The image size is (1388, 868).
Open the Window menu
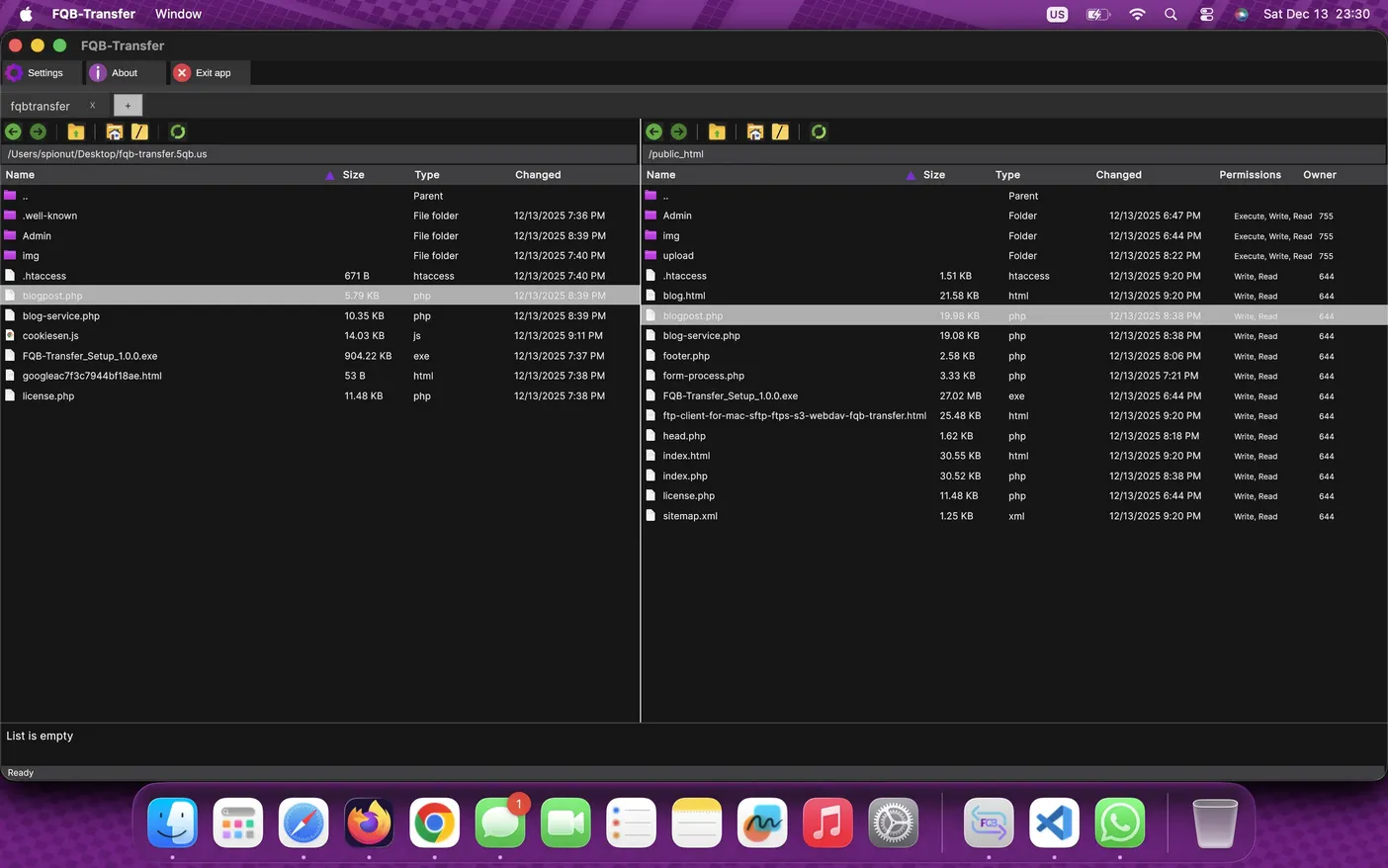point(178,14)
